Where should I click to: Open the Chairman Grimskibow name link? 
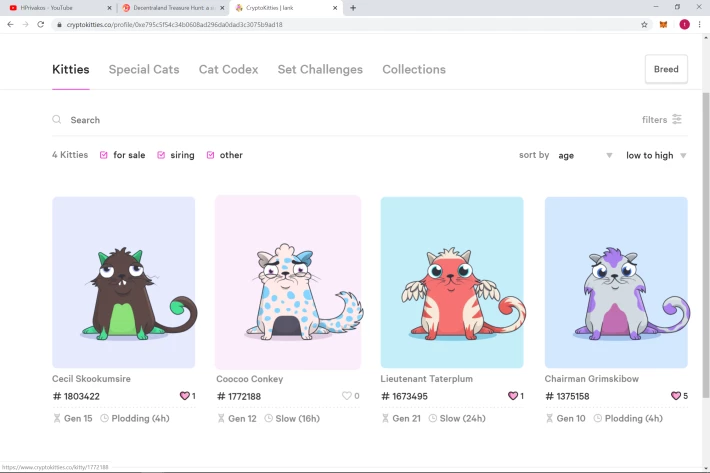click(x=591, y=379)
